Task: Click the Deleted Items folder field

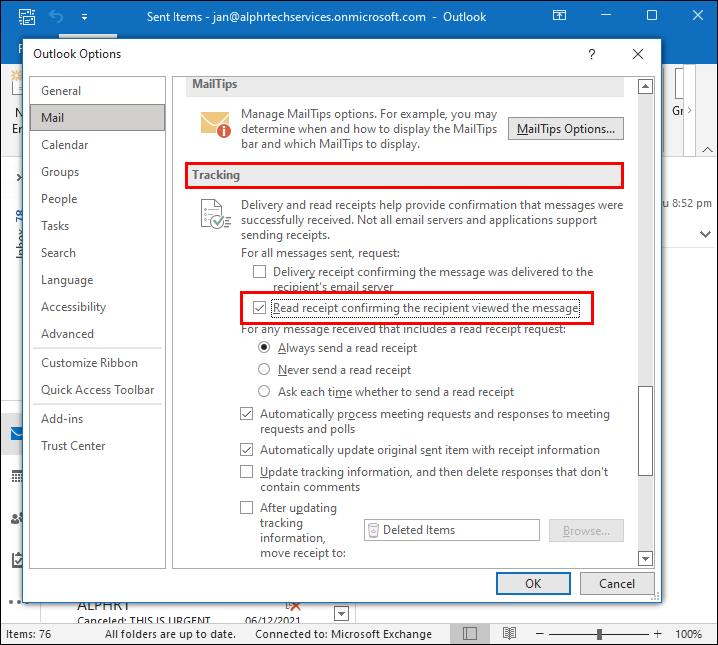Action: [451, 530]
